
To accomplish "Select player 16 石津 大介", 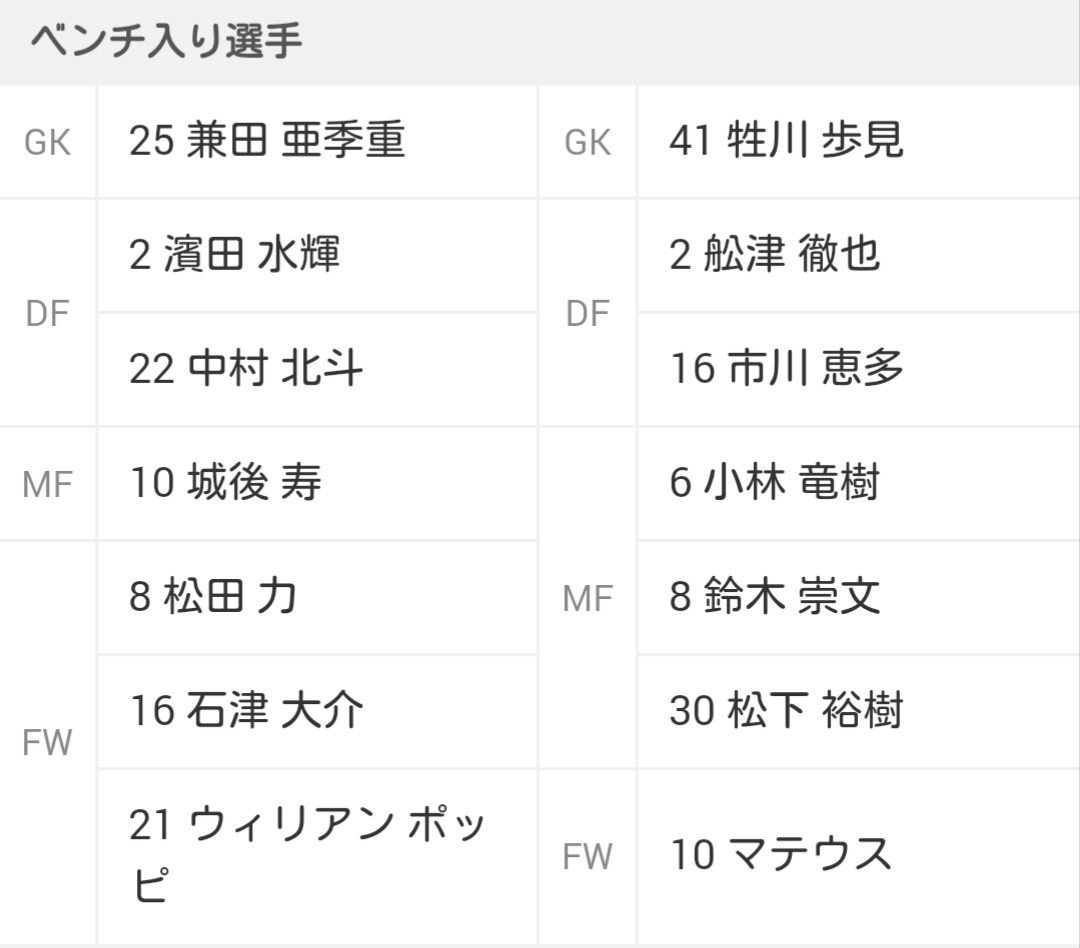I will [x=317, y=712].
